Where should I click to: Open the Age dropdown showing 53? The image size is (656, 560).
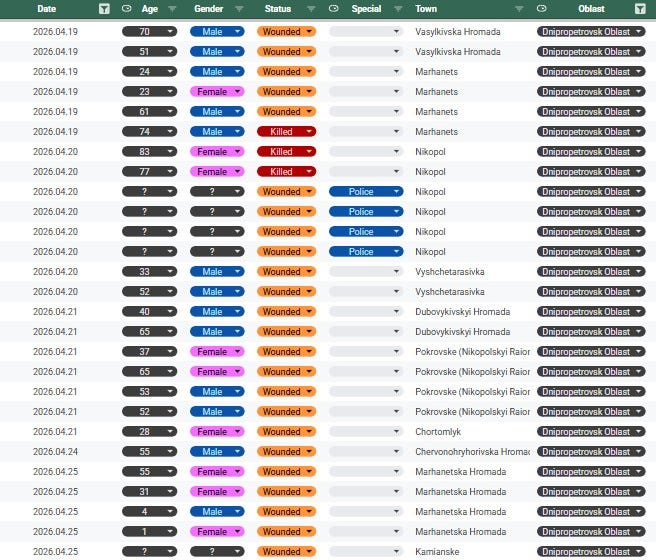[x=149, y=392]
